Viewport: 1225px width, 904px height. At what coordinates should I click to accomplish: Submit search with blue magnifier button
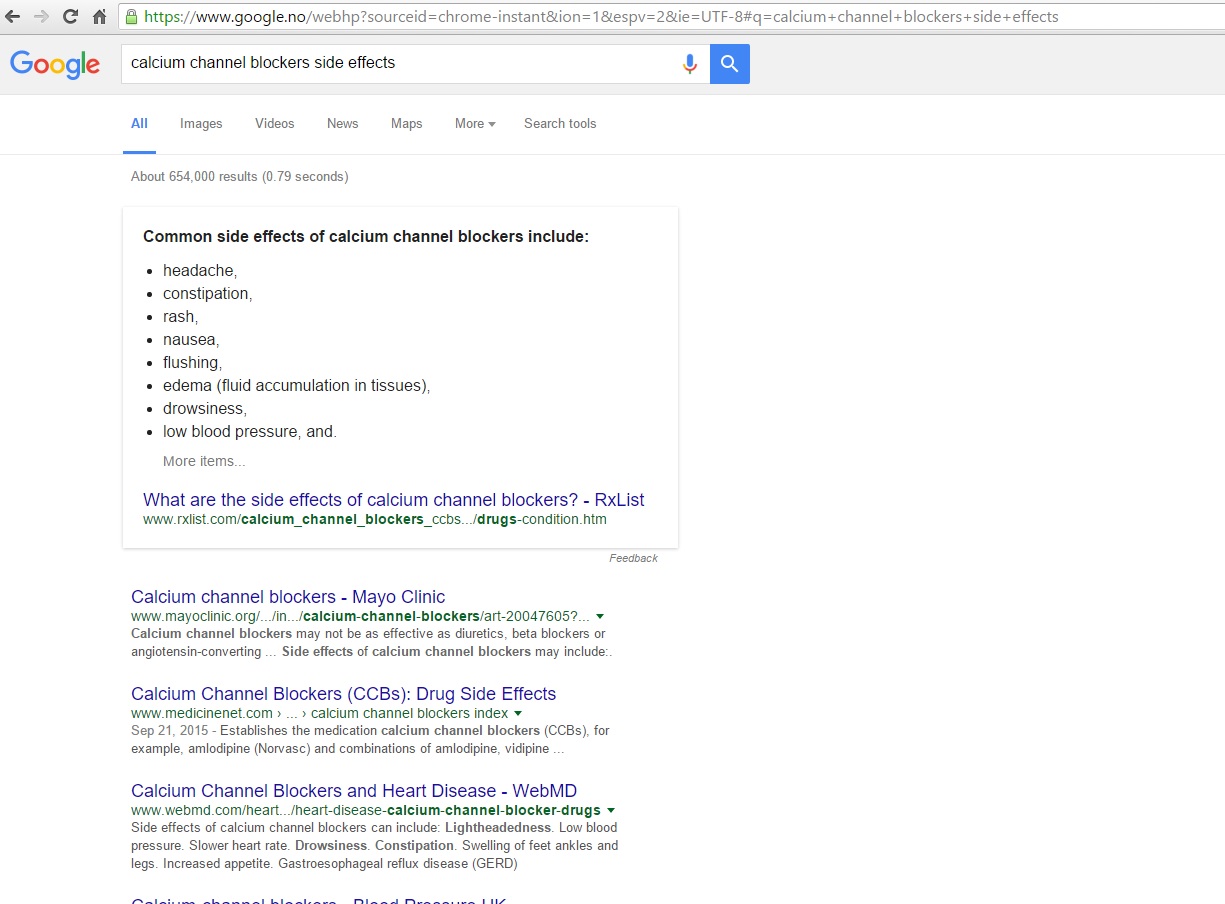point(730,64)
